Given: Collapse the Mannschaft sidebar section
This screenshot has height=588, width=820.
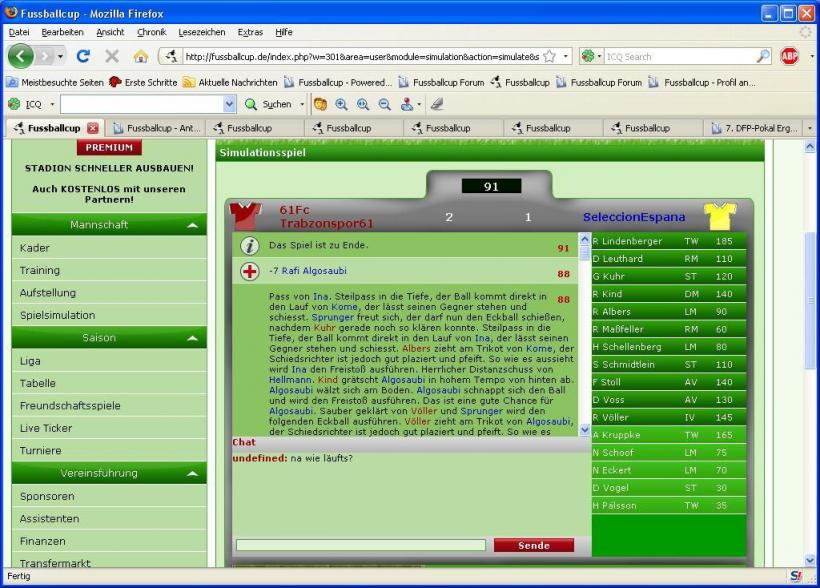Looking at the screenshot, I should coord(191,226).
